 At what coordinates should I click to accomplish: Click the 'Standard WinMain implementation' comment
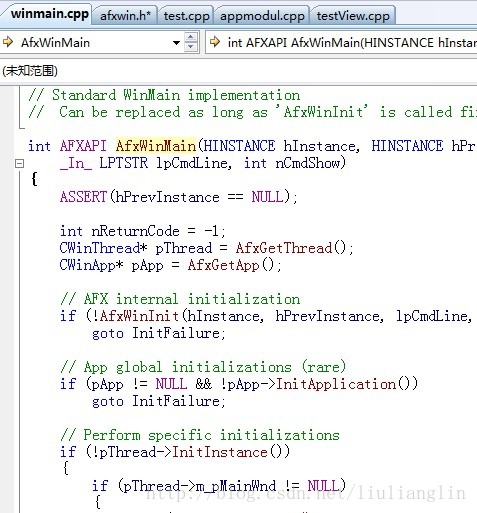164,95
